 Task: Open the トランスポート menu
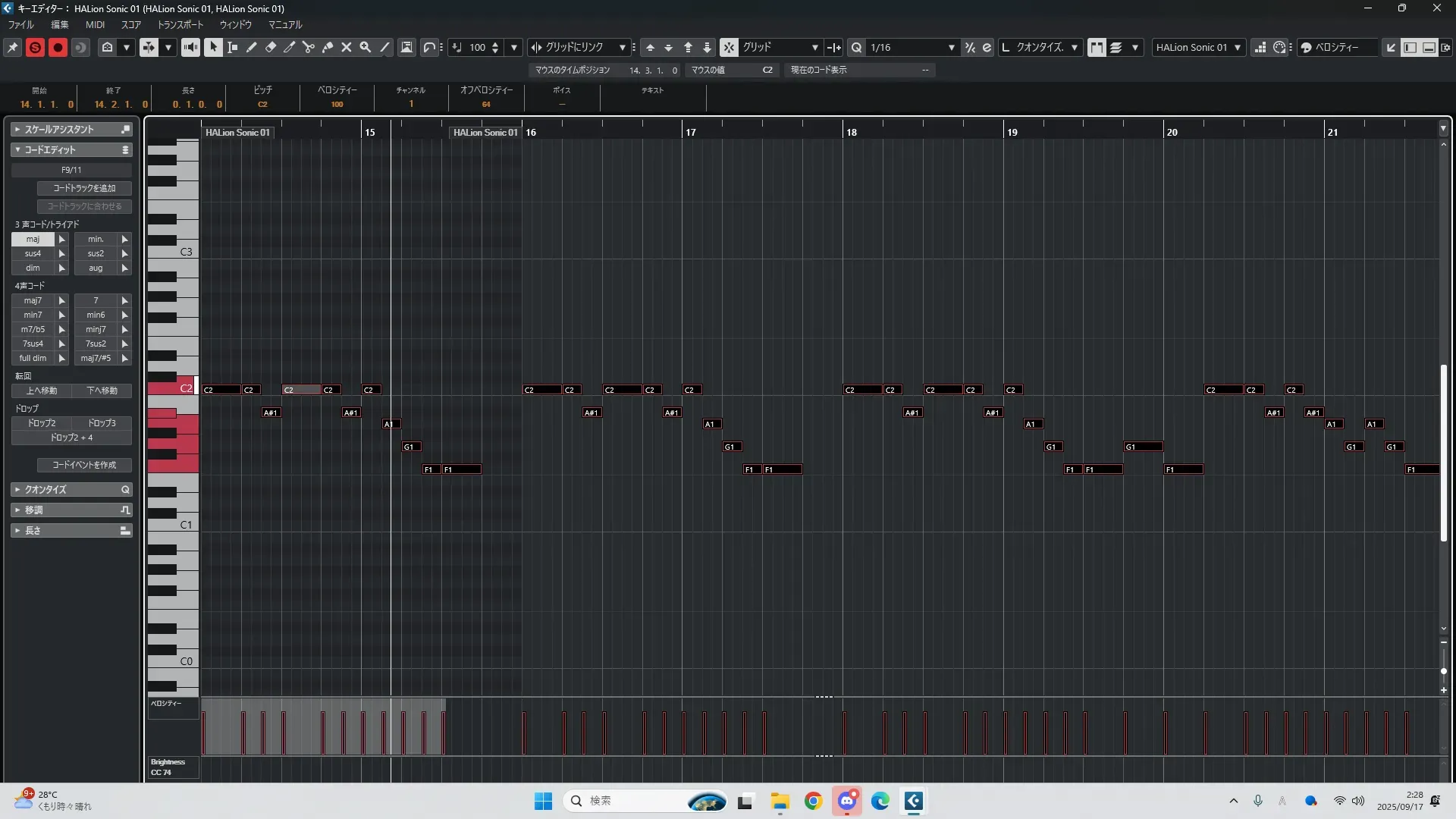tap(180, 25)
